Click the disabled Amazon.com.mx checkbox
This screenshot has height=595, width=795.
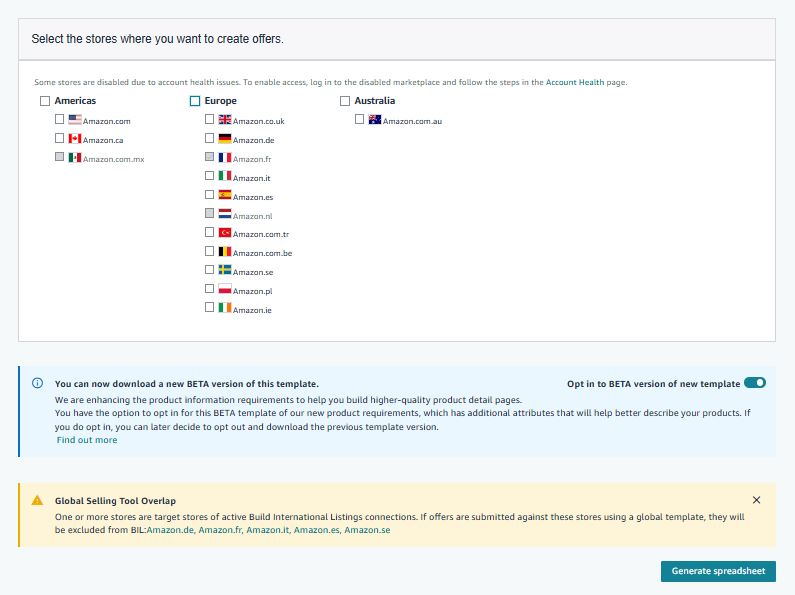click(59, 157)
